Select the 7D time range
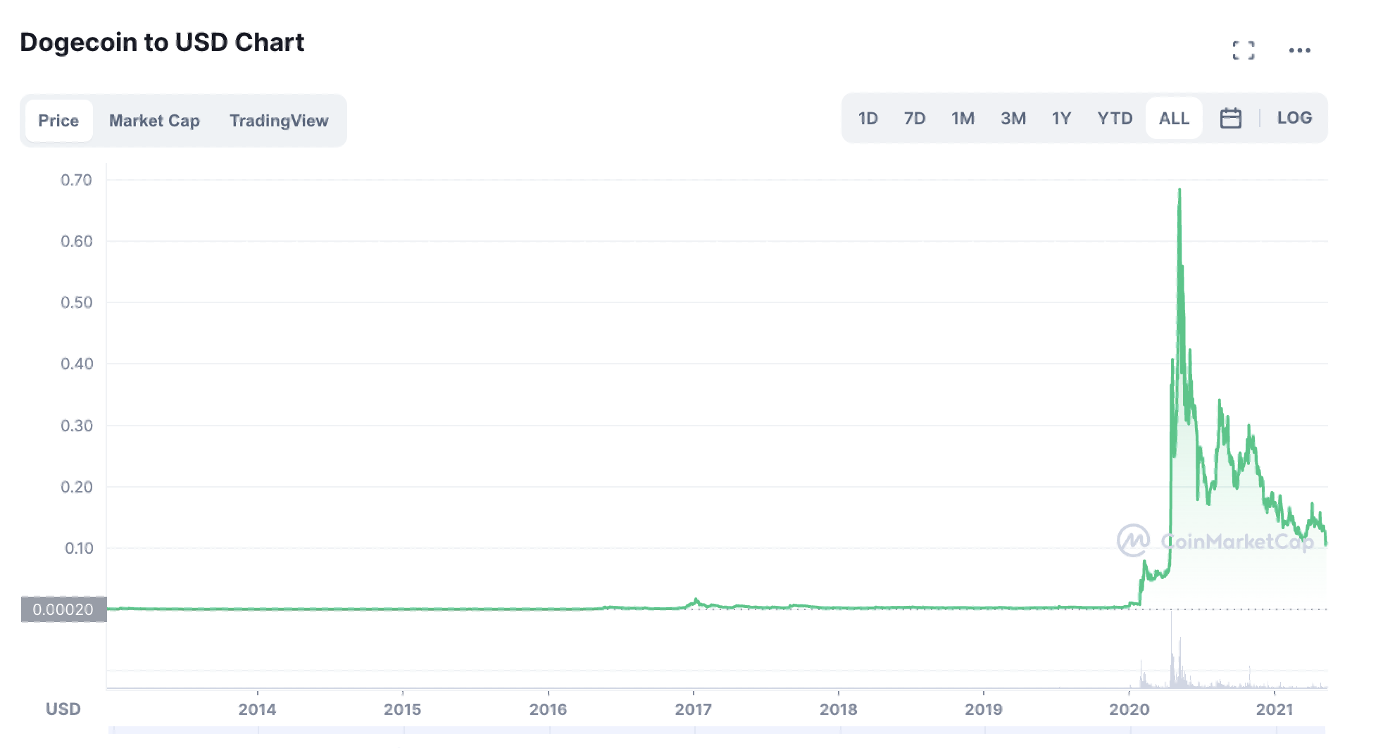This screenshot has height=748, width=1388. point(915,118)
